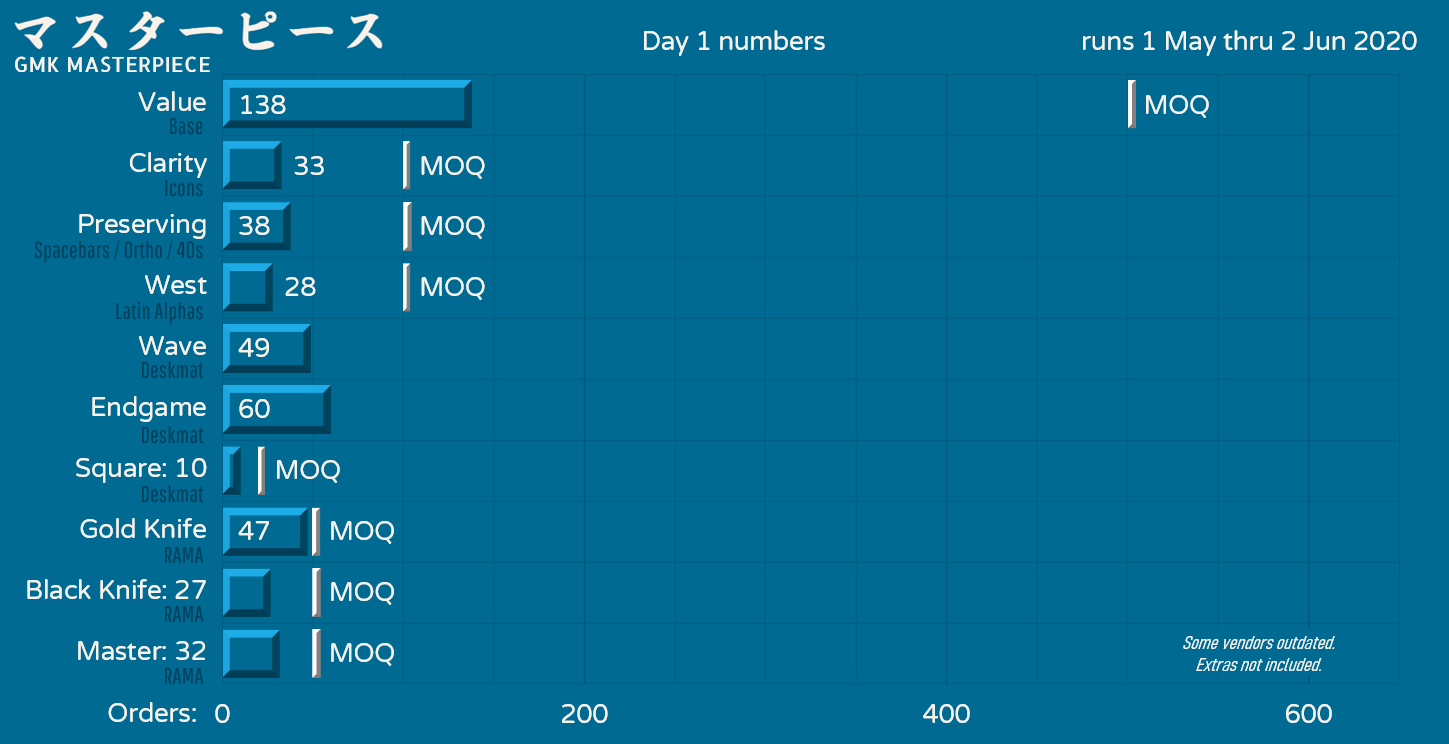The width and height of the screenshot is (1449, 744).
Task: Select the Endgame deskmat bar showing 60
Action: coord(277,409)
